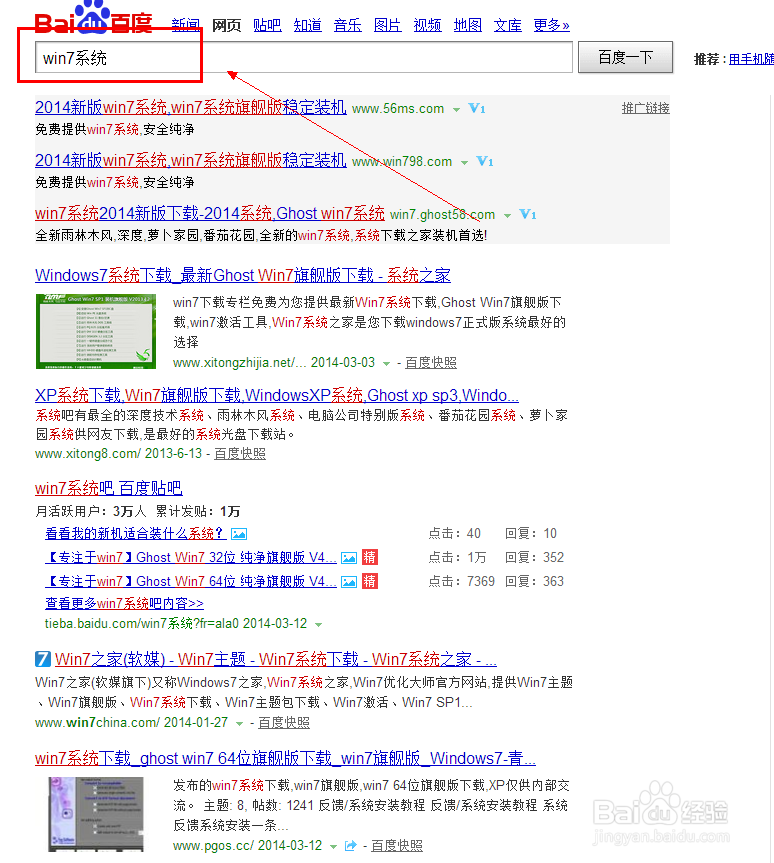Image resolution: width=774 pixels, height=863 pixels.
Task: Expand dropdown arrow after www.pgos.cc 2014-03-12
Action: pos(334,846)
